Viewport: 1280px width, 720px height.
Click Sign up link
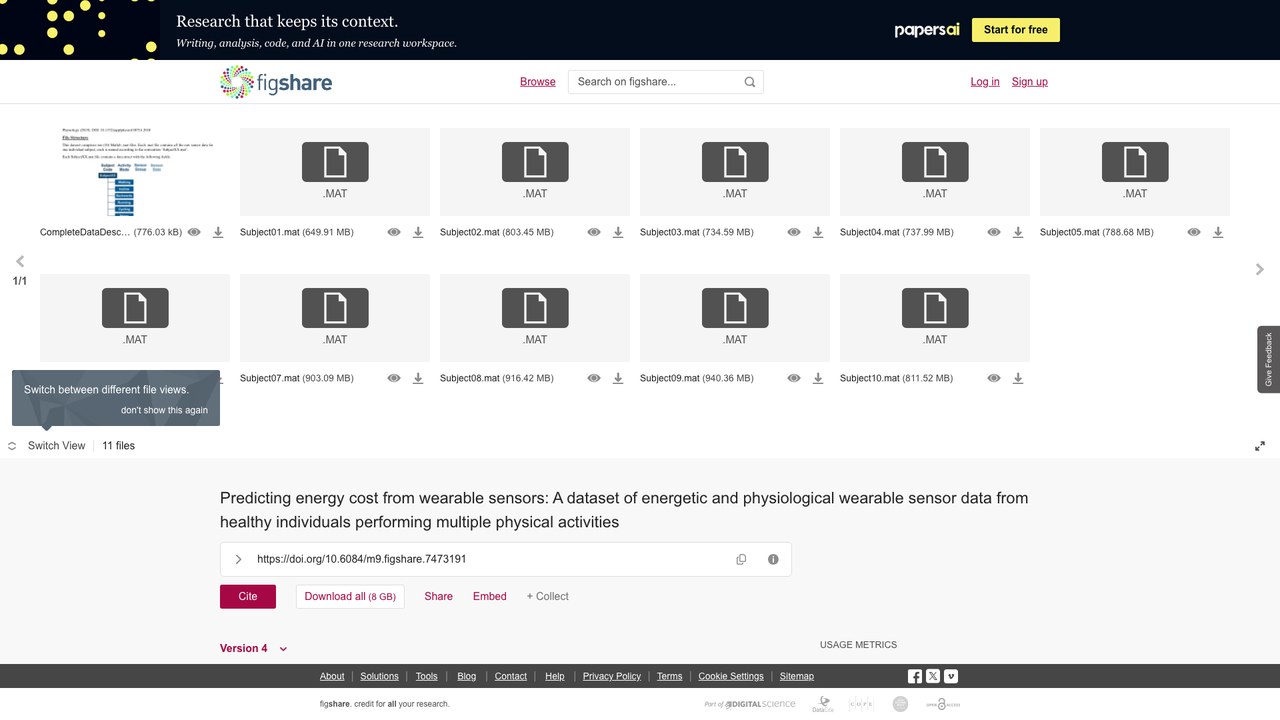point(1029,82)
